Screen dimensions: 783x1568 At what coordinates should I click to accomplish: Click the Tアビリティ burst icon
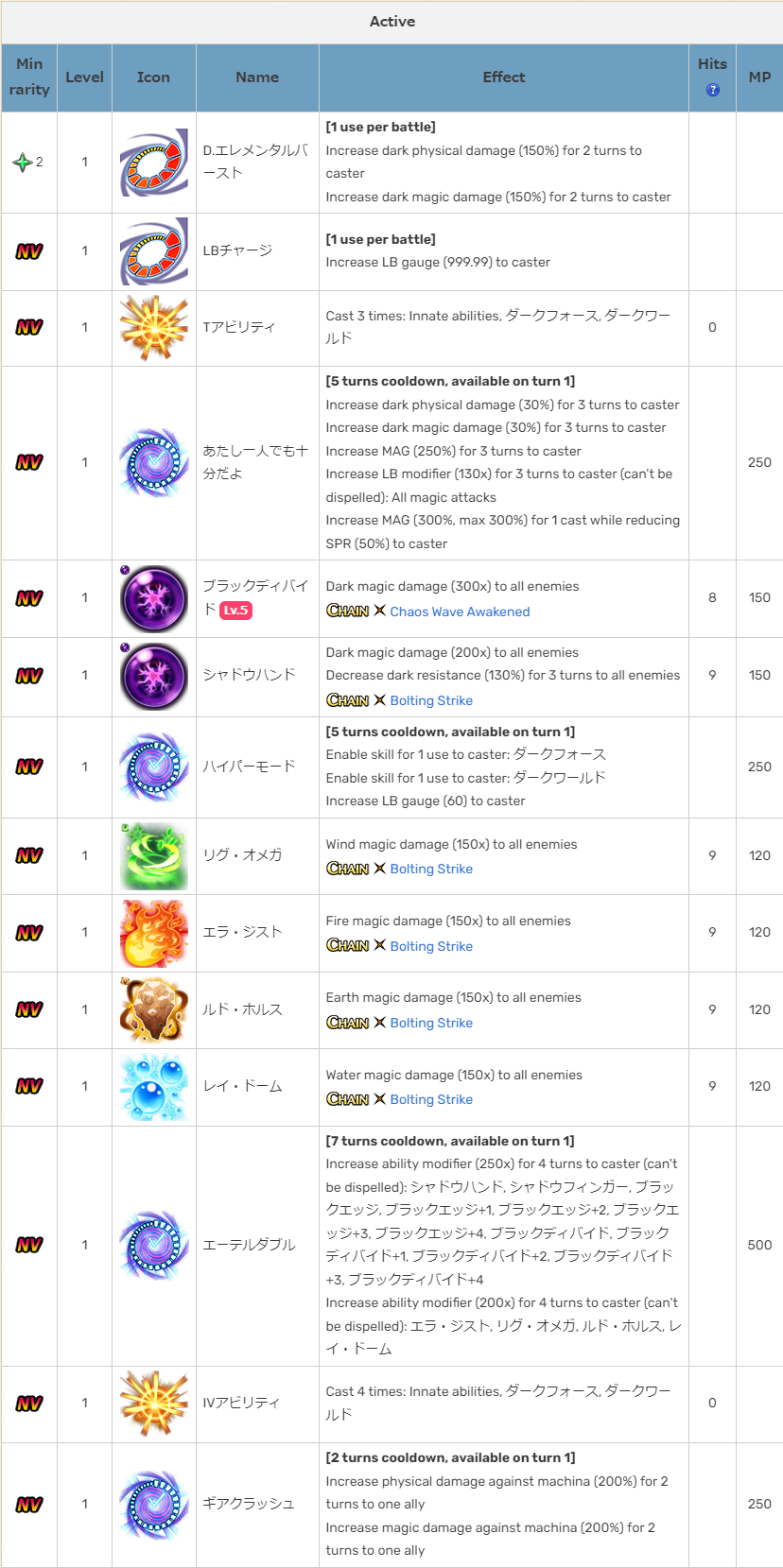pyautogui.click(x=154, y=328)
